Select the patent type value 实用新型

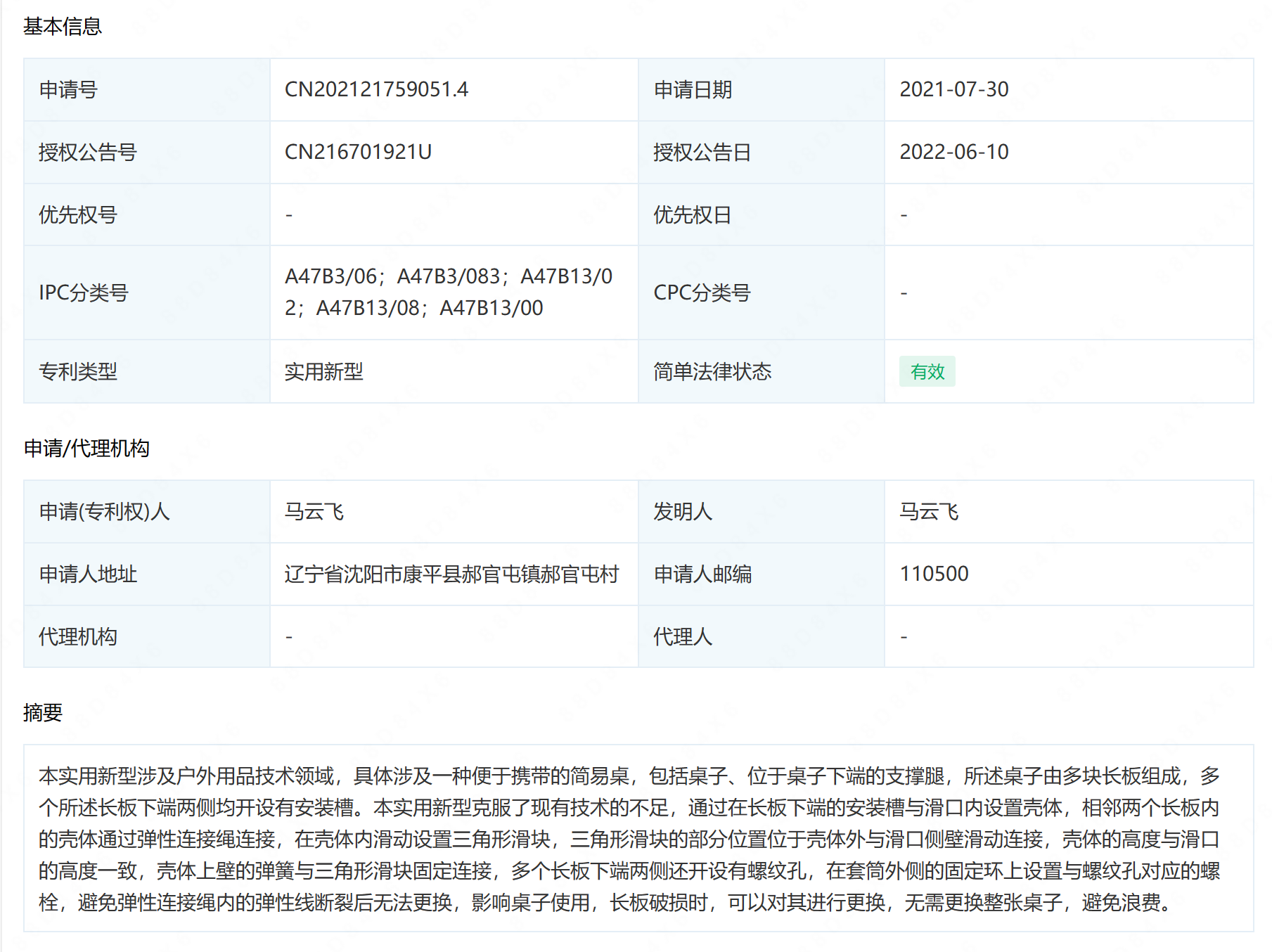324,371
